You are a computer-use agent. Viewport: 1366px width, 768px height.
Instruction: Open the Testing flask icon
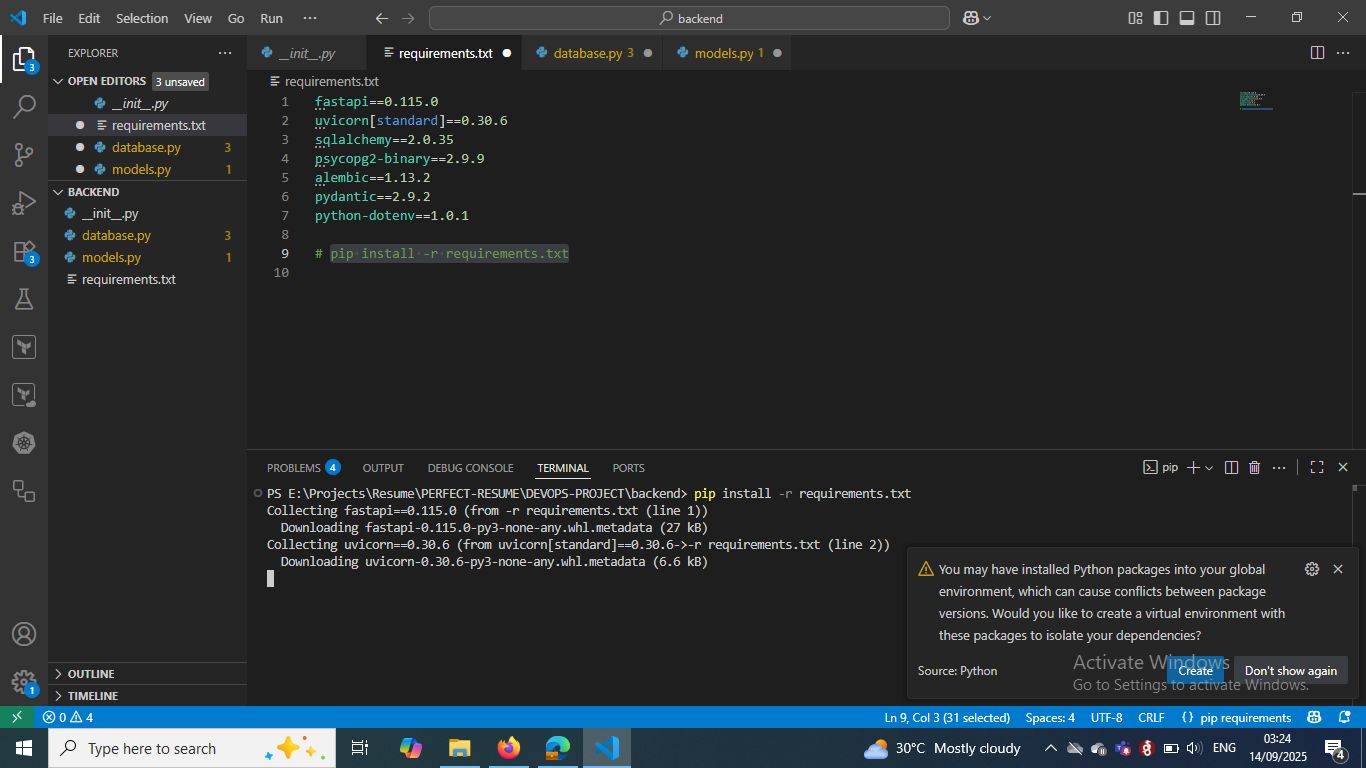pyautogui.click(x=24, y=299)
